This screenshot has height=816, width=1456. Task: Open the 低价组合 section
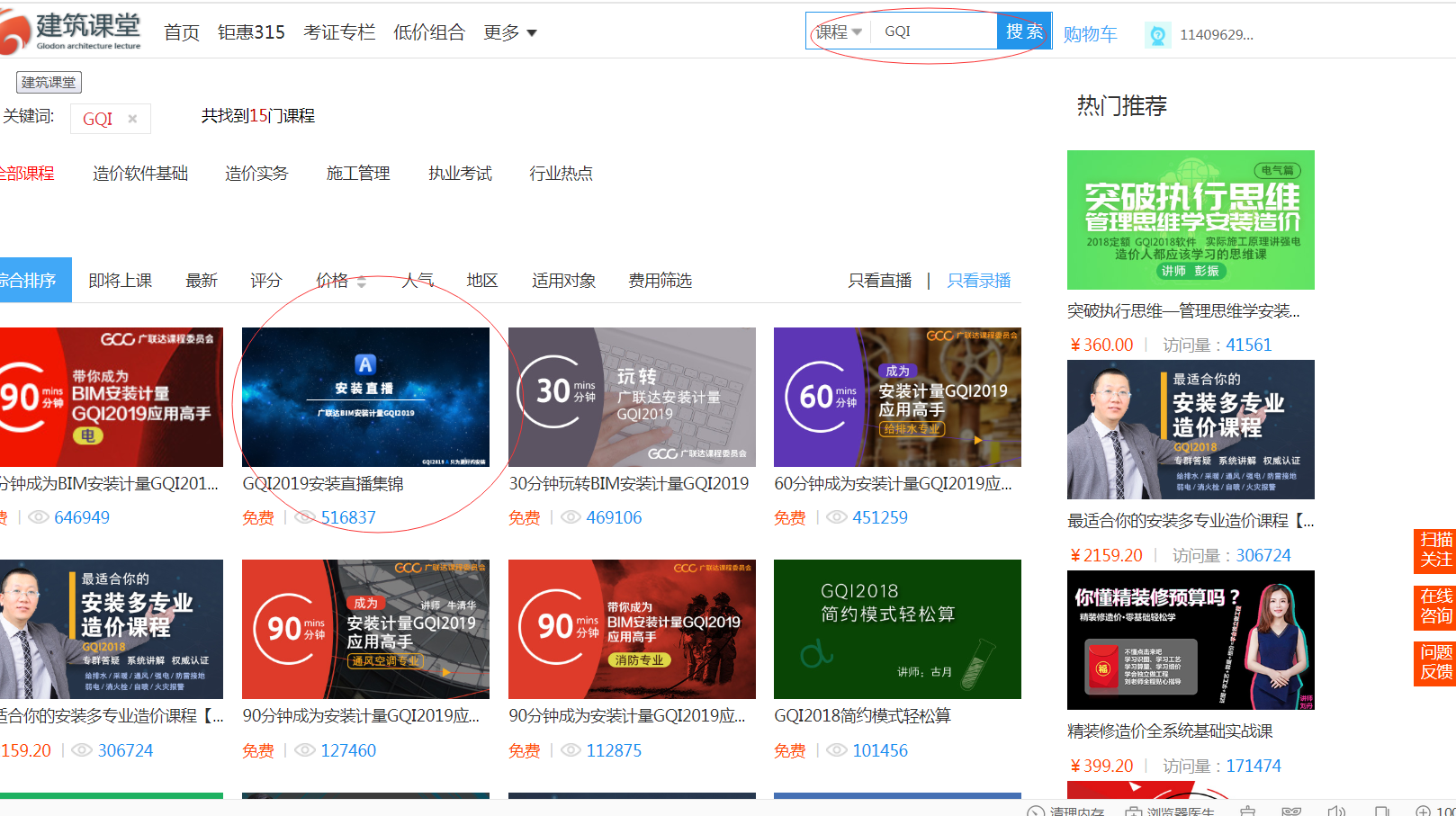tap(429, 32)
